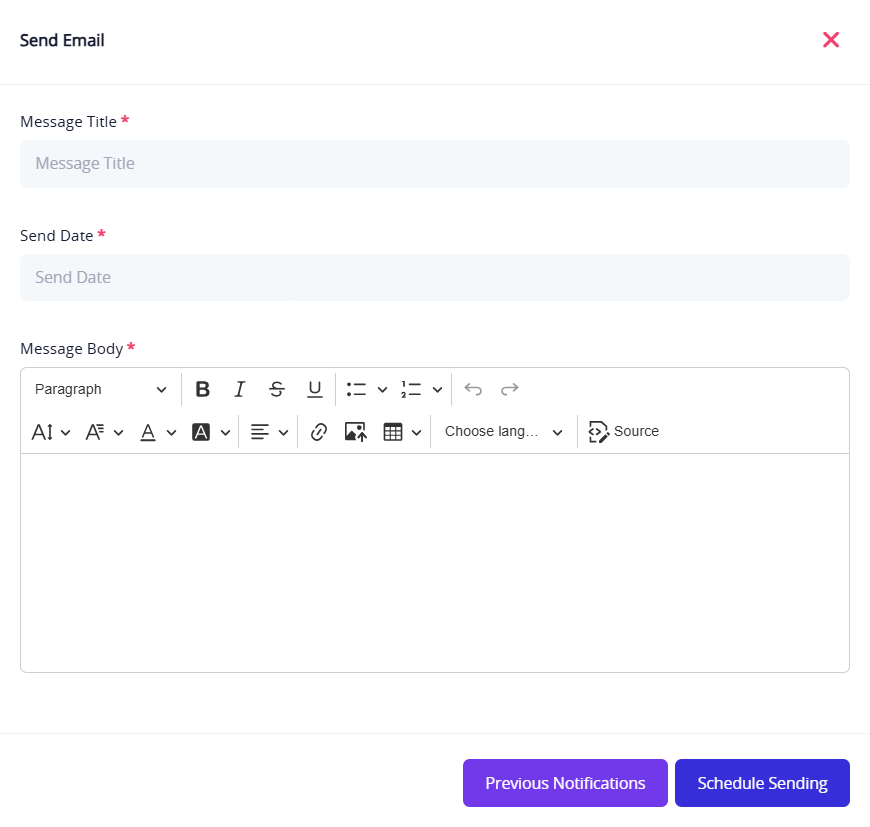Open the font color picker
870x827 pixels.
coord(157,432)
